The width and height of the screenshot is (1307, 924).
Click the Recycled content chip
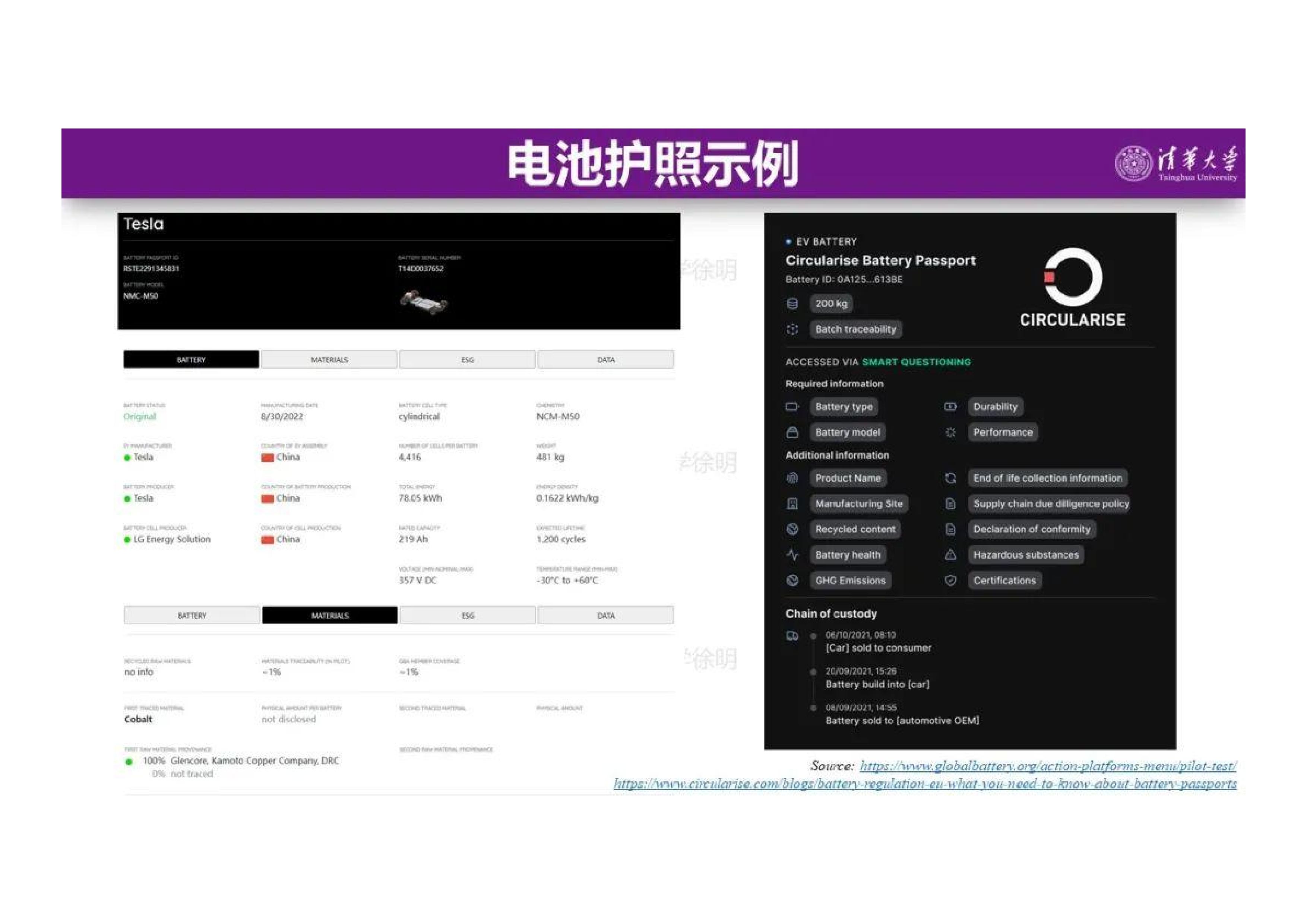pyautogui.click(x=855, y=529)
